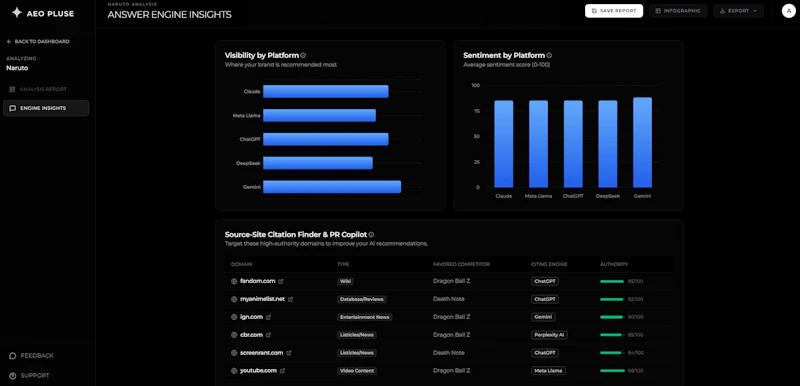
Task: Open the Analysis Report sidebar item
Action: (46, 89)
